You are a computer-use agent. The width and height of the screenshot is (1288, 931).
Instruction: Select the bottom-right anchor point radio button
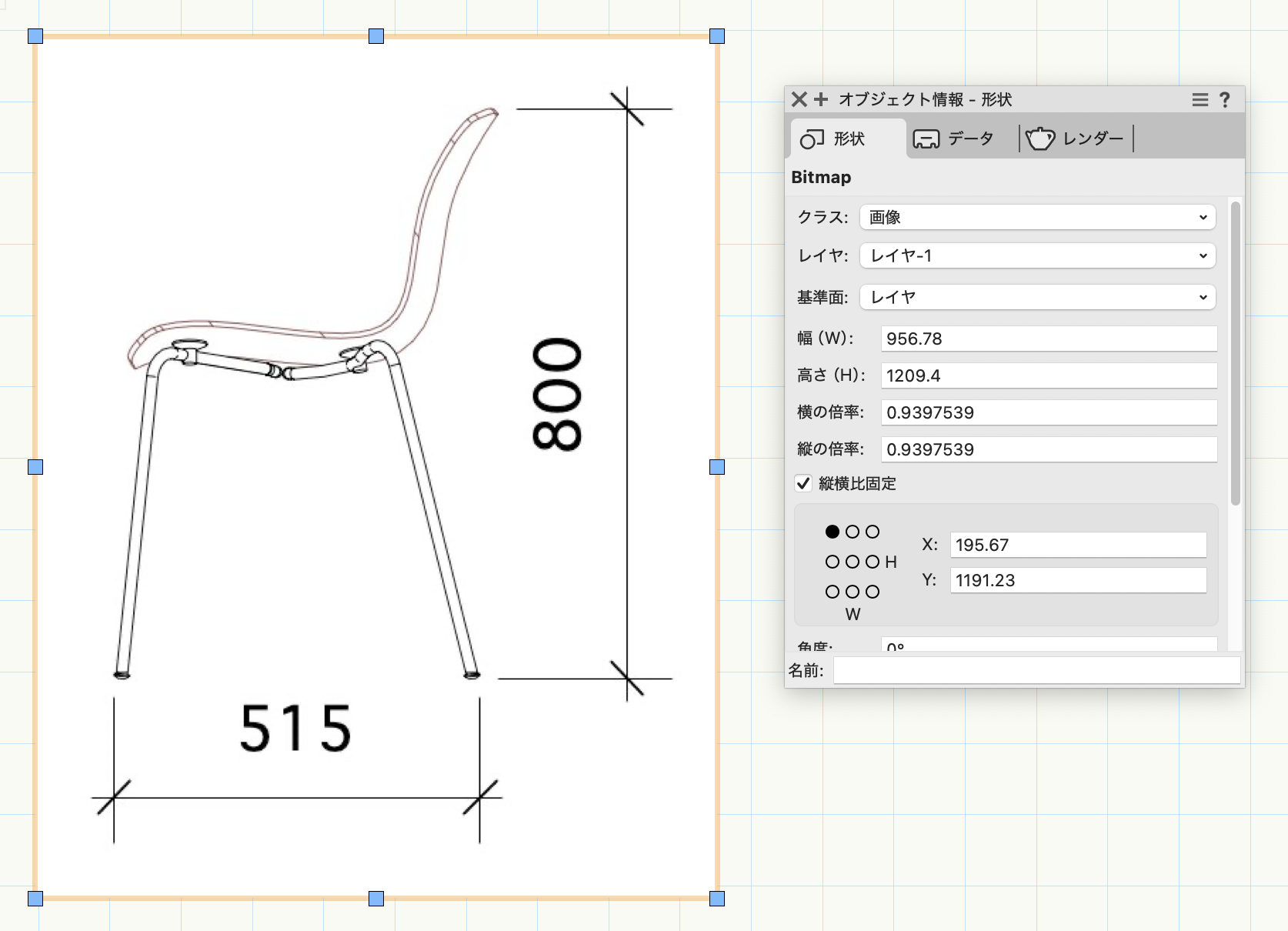coord(872,592)
